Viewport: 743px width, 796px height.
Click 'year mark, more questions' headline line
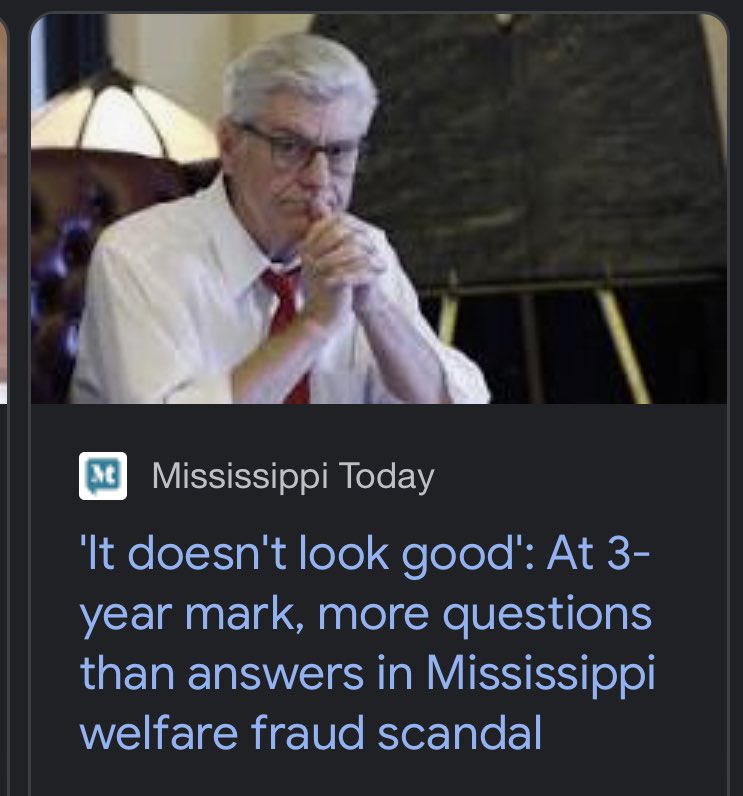coord(365,615)
